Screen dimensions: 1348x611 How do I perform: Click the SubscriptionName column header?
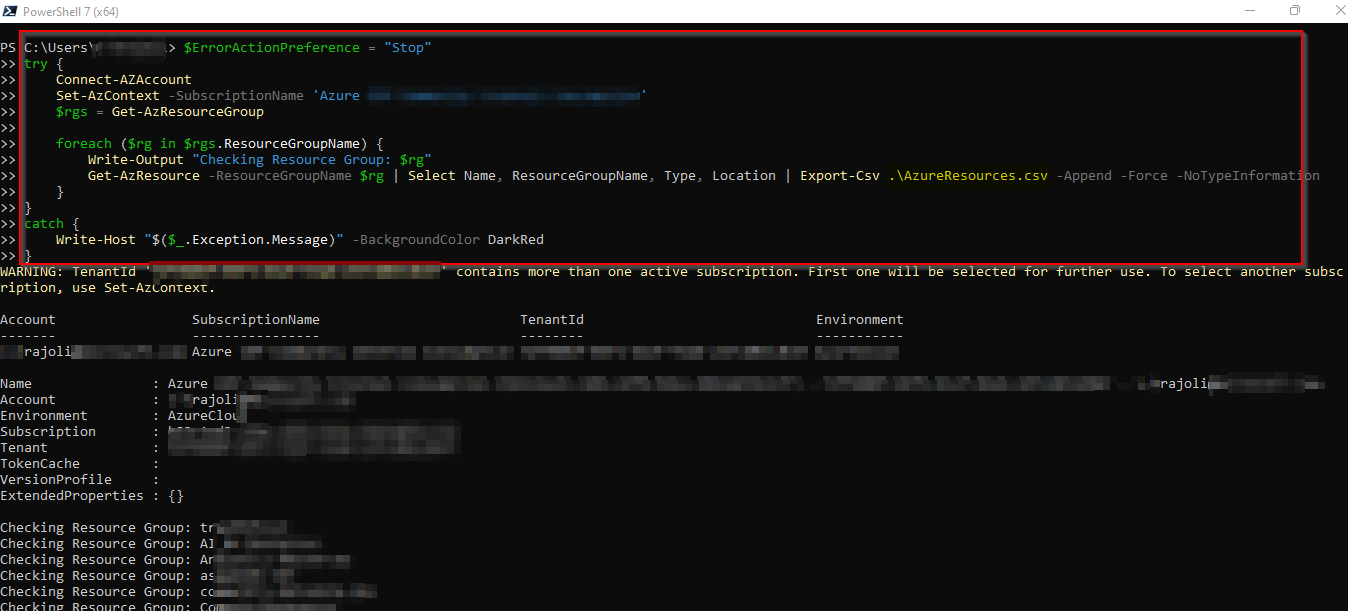(256, 320)
